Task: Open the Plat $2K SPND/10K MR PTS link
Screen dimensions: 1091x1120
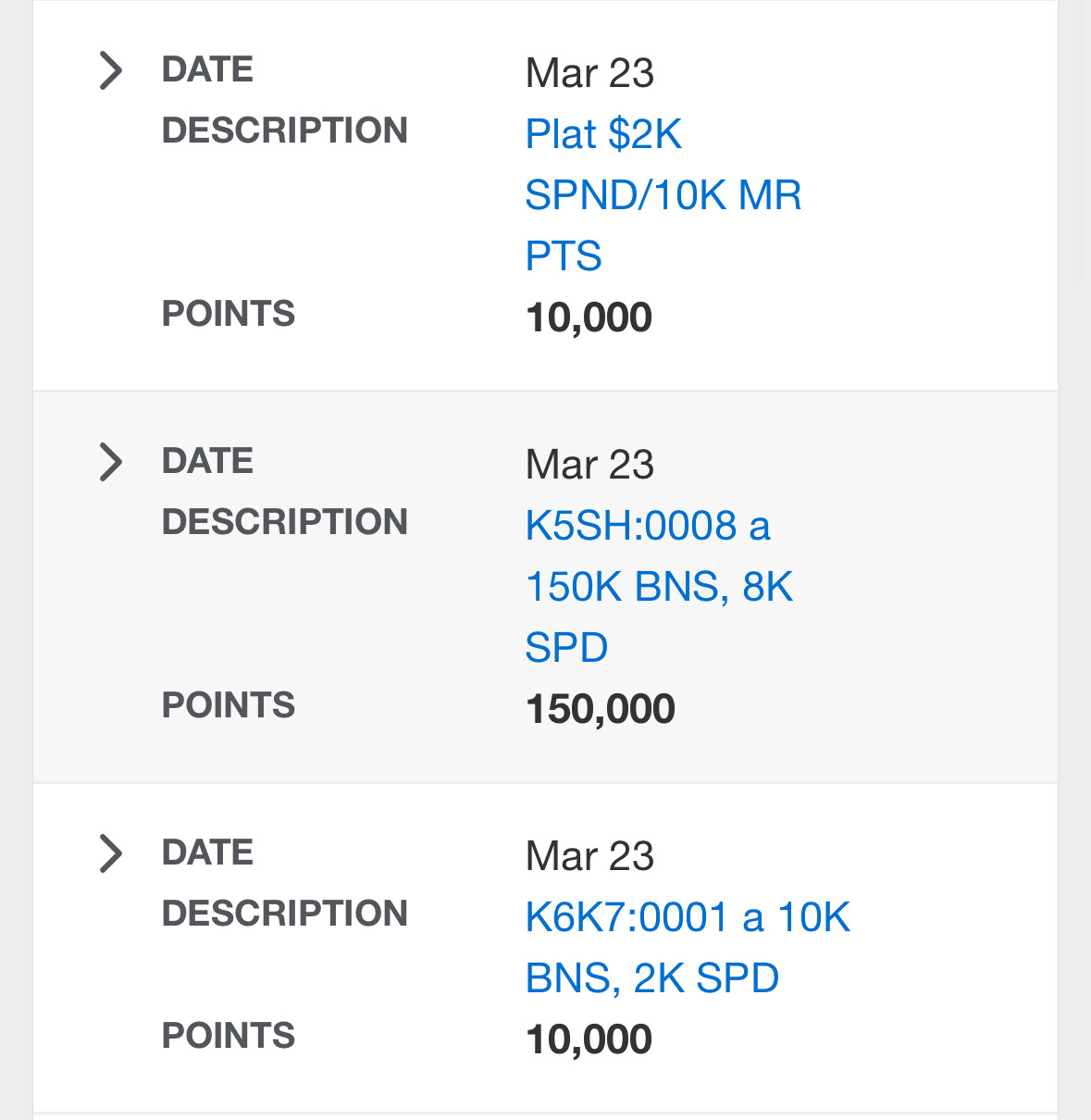Action: click(663, 194)
